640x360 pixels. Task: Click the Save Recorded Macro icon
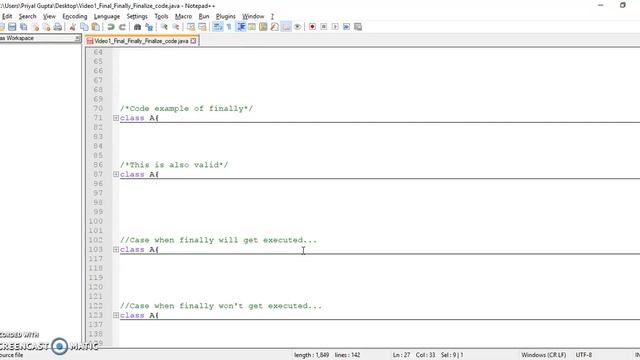(x=358, y=27)
